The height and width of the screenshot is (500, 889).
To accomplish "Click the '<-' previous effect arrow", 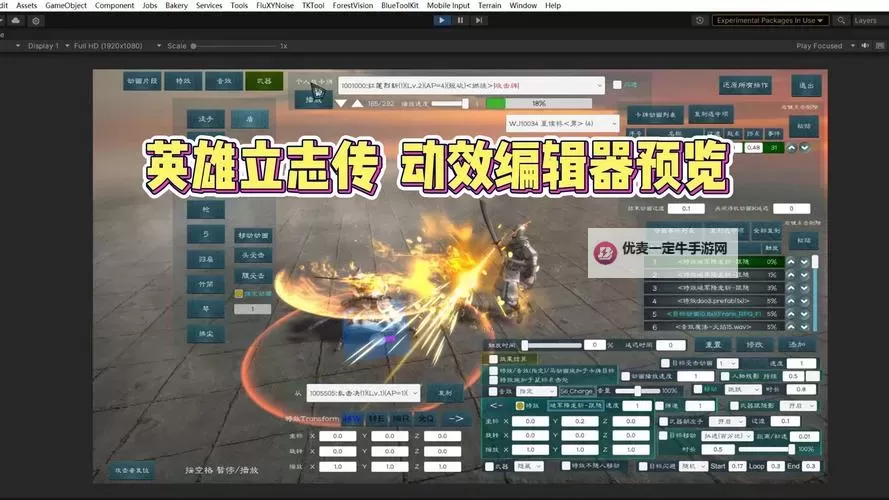I will [496, 405].
